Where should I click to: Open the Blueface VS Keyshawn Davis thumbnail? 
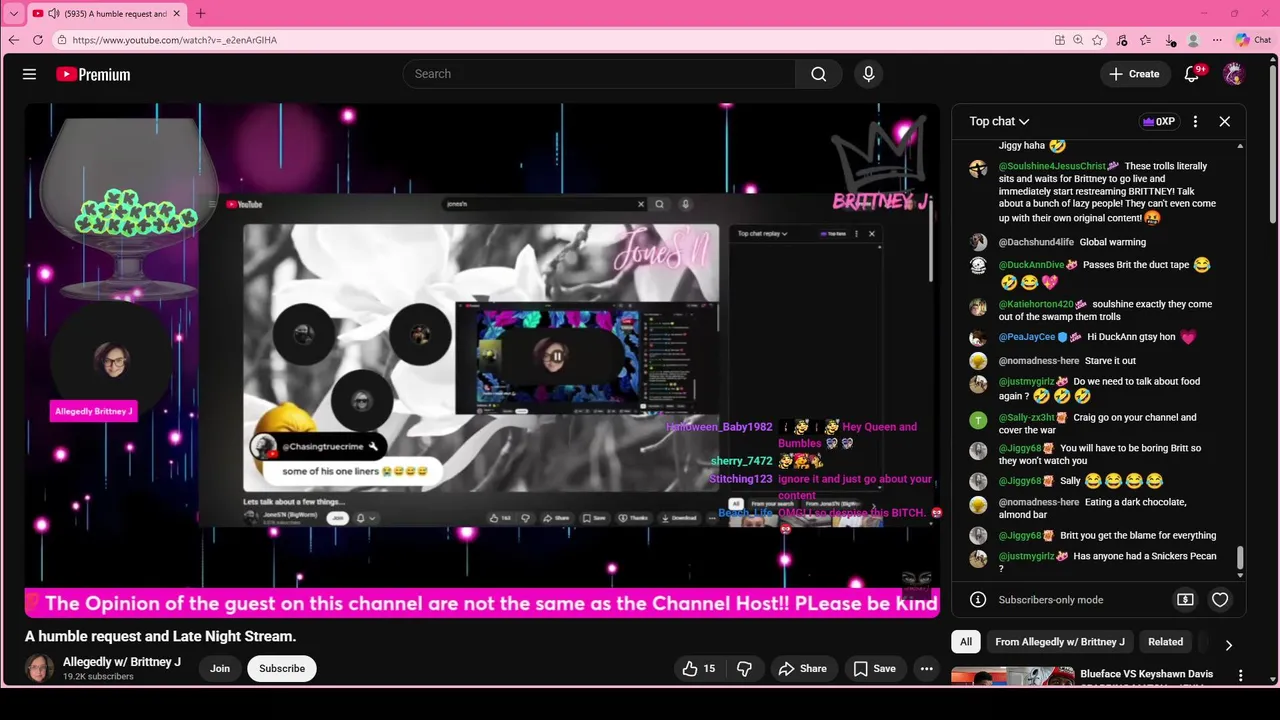point(1012,676)
